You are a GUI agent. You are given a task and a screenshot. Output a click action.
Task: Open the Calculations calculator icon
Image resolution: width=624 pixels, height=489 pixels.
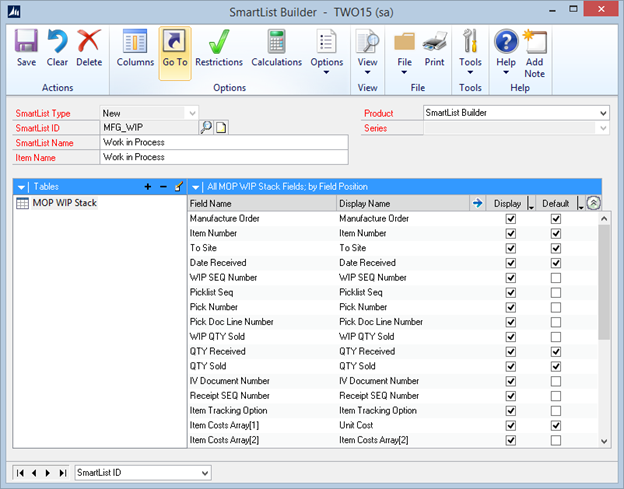click(x=277, y=41)
